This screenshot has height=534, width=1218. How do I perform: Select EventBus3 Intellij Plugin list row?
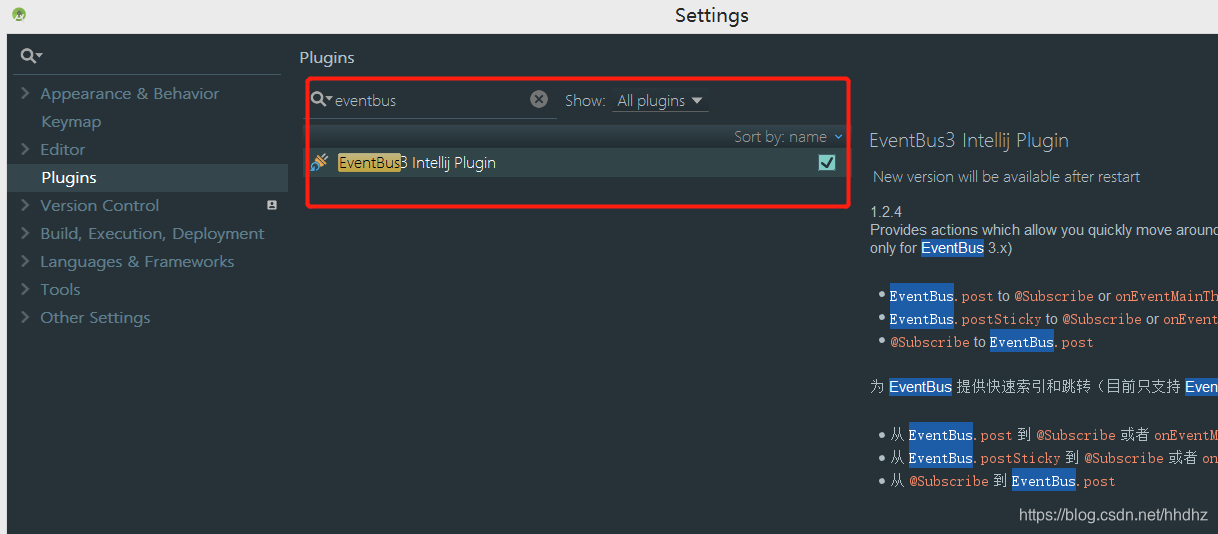pyautogui.click(x=577, y=162)
